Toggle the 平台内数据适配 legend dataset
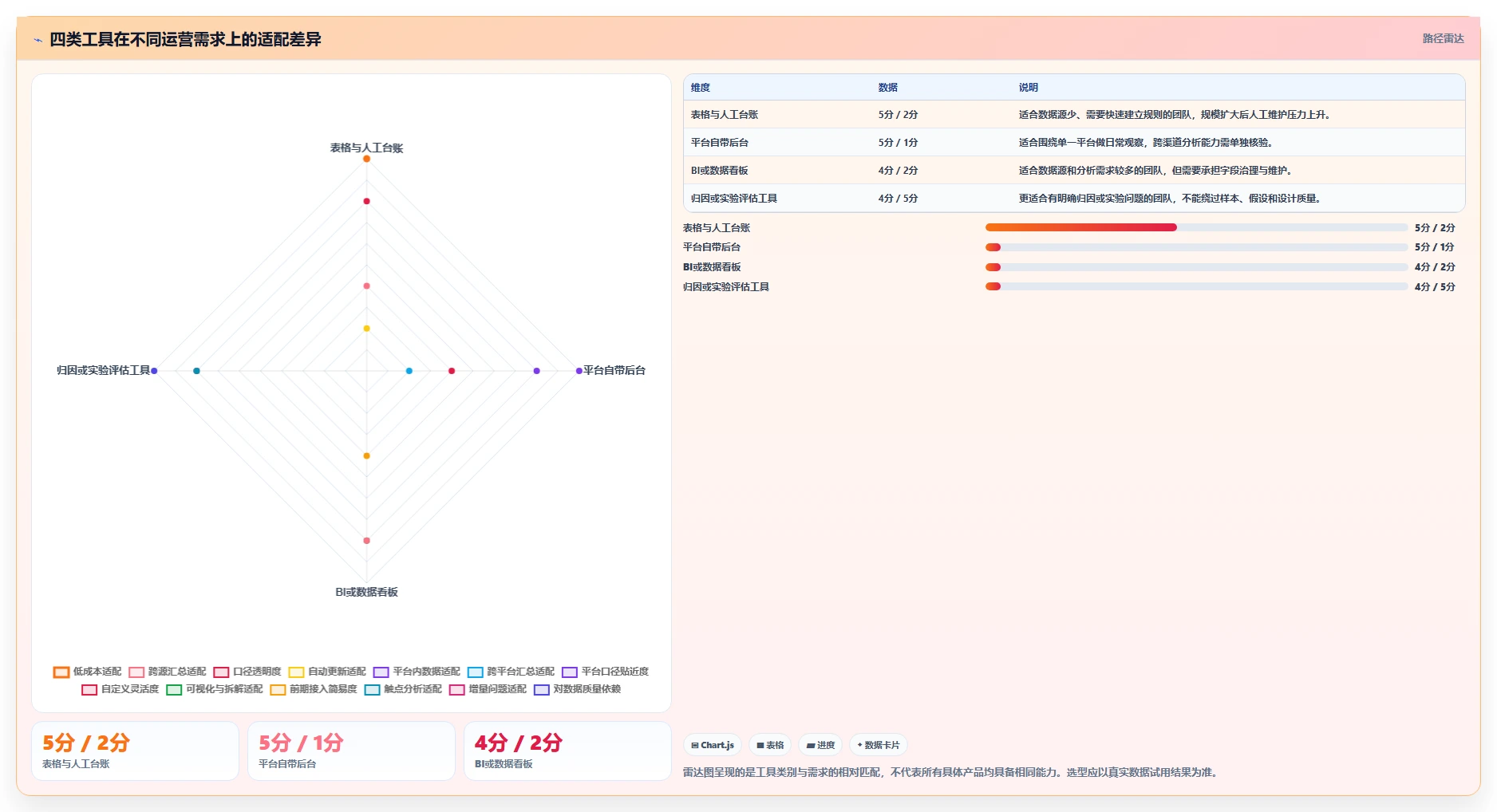 [x=417, y=672]
